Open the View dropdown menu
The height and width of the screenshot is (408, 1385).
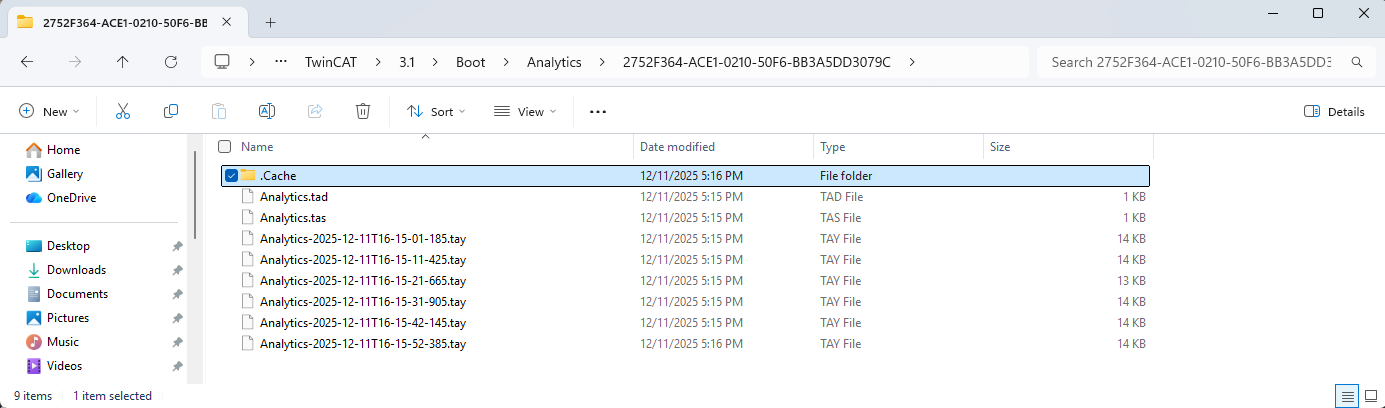[x=525, y=112]
